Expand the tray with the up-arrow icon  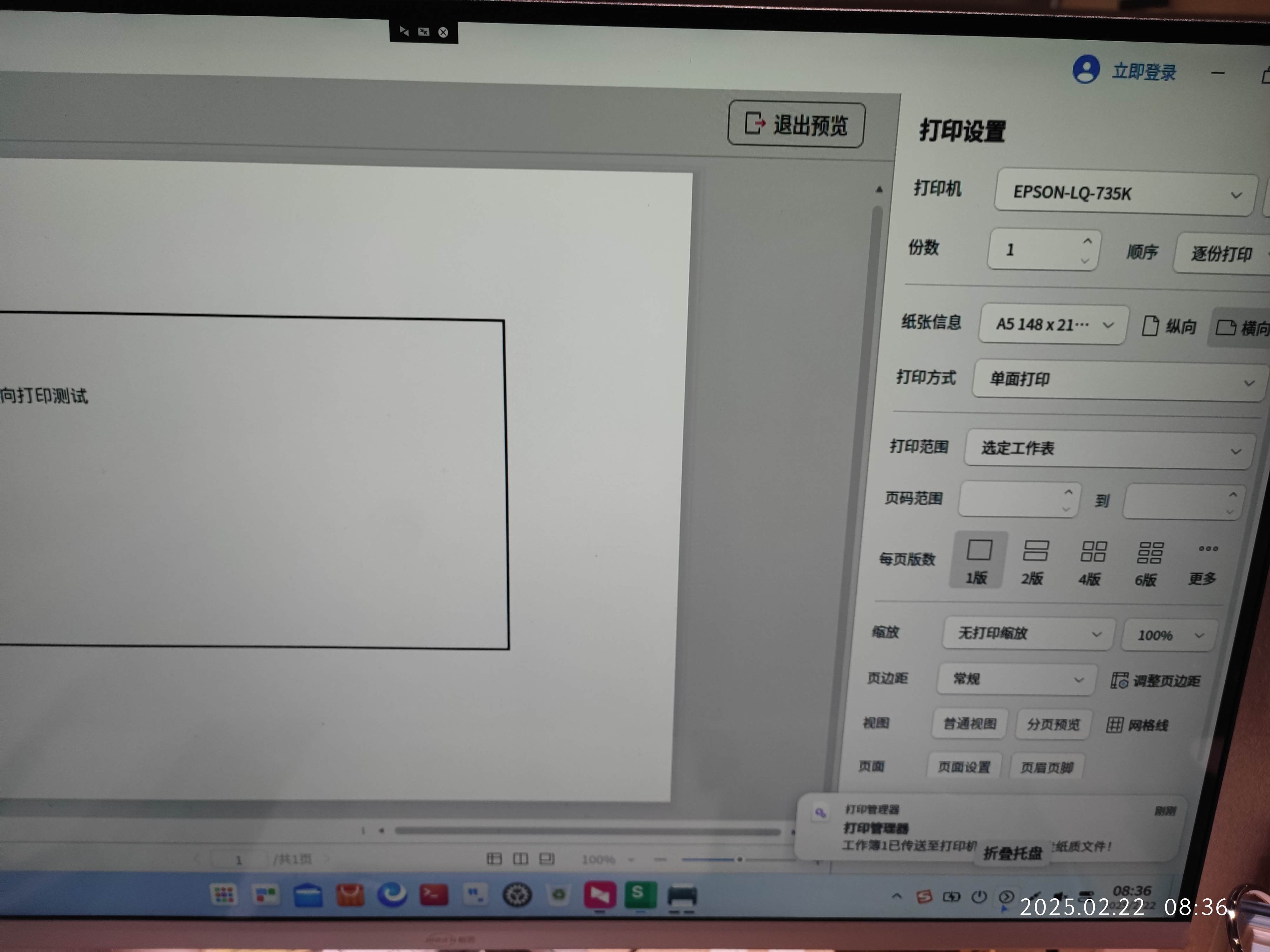[x=896, y=896]
